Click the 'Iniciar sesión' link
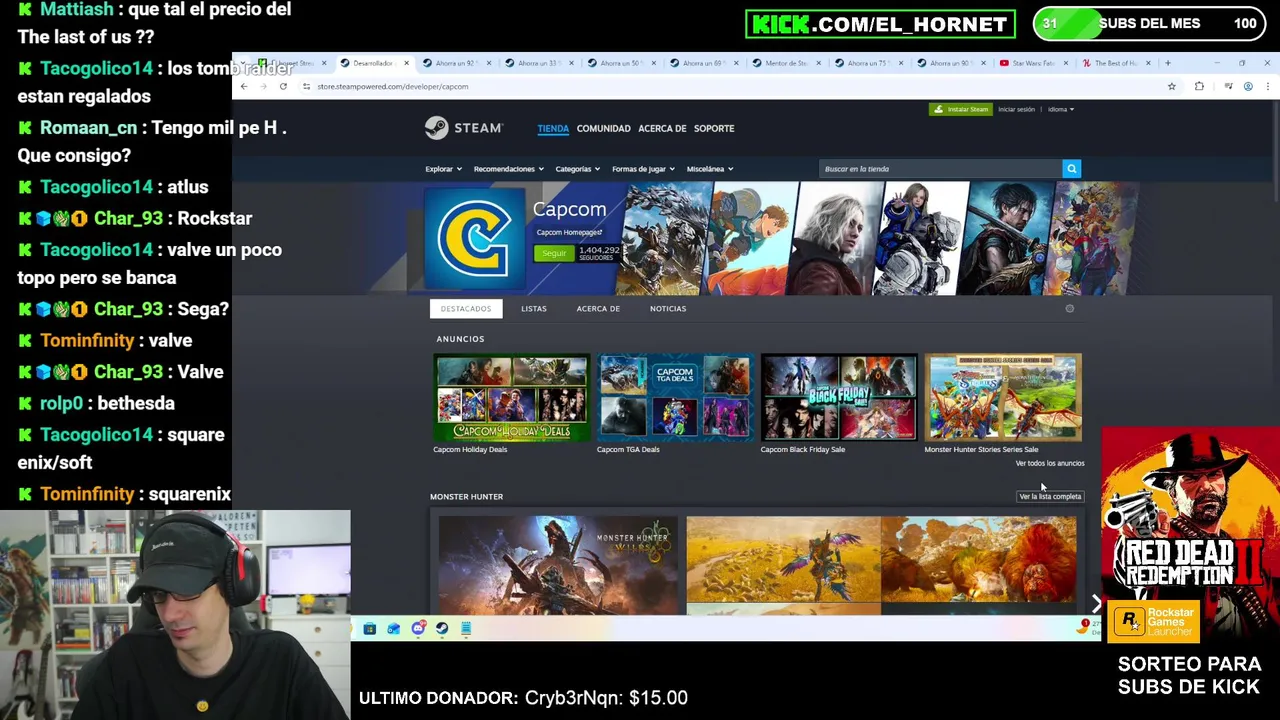Screen dimensions: 1280x720 coord(1016,109)
